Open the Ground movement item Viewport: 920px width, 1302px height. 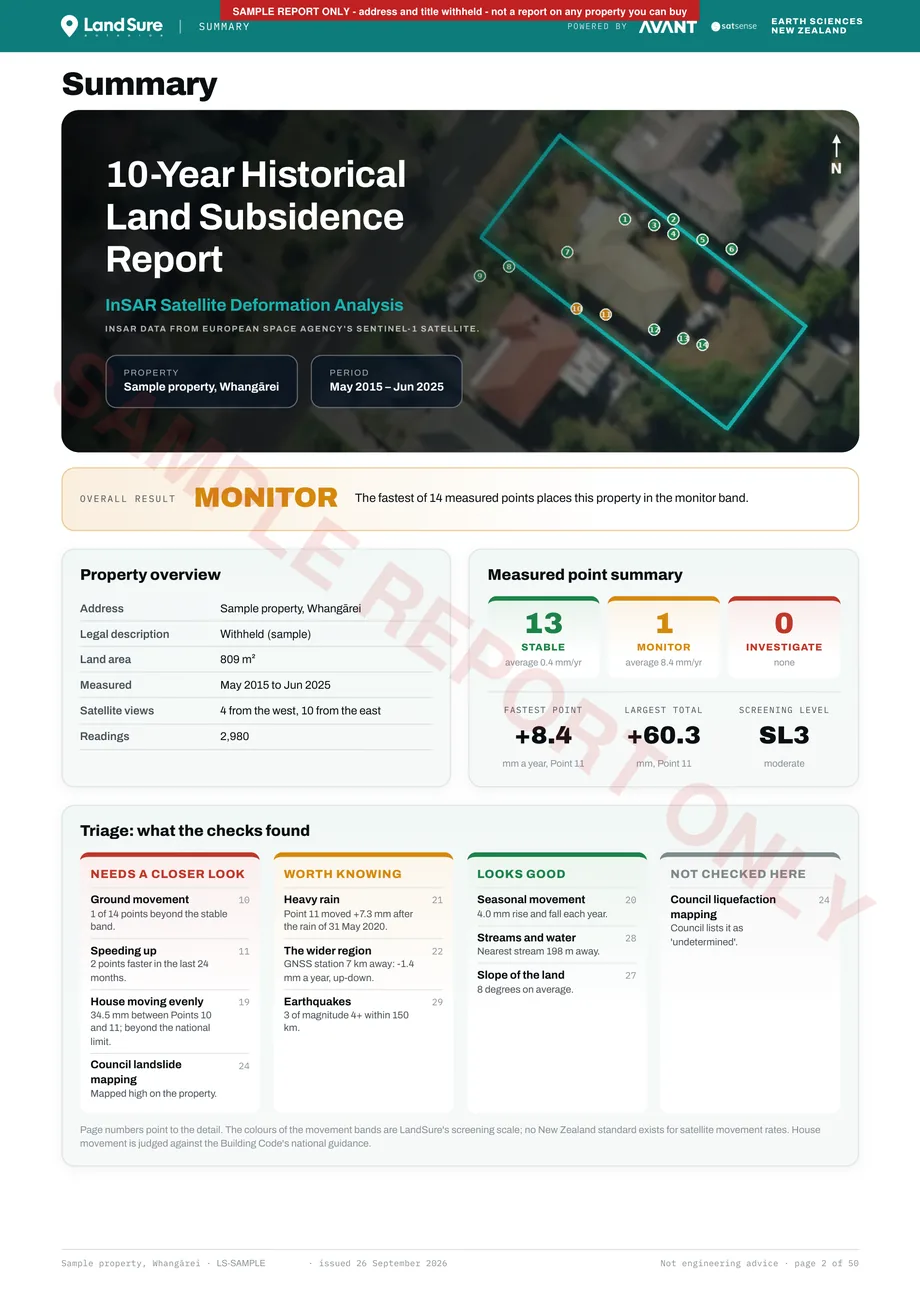tap(170, 912)
